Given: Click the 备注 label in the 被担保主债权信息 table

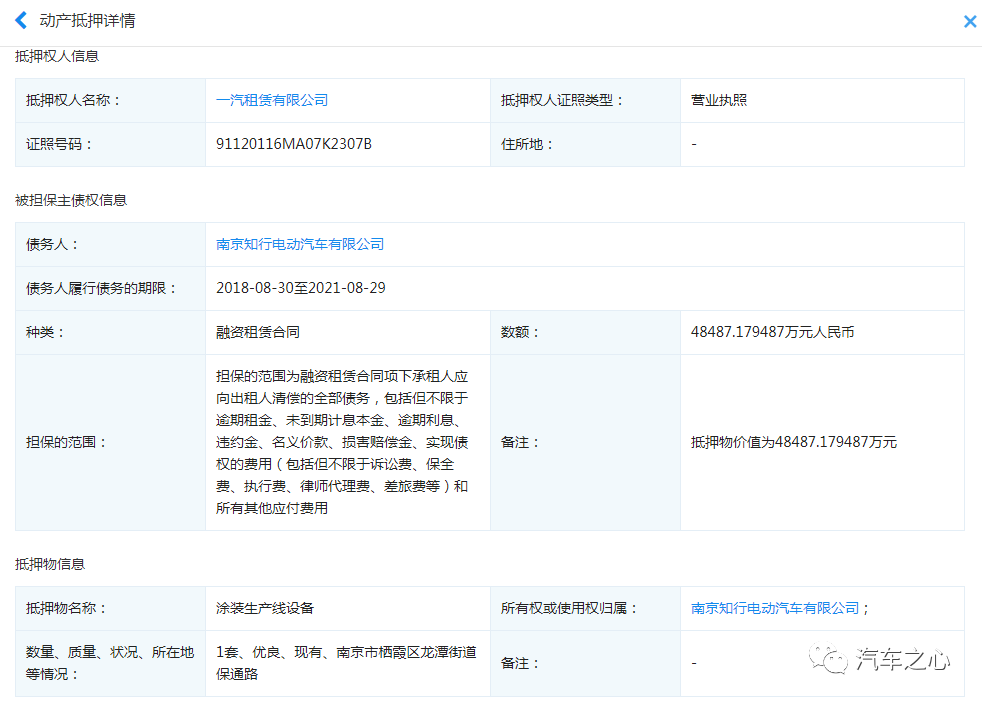Looking at the screenshot, I should click(520, 442).
